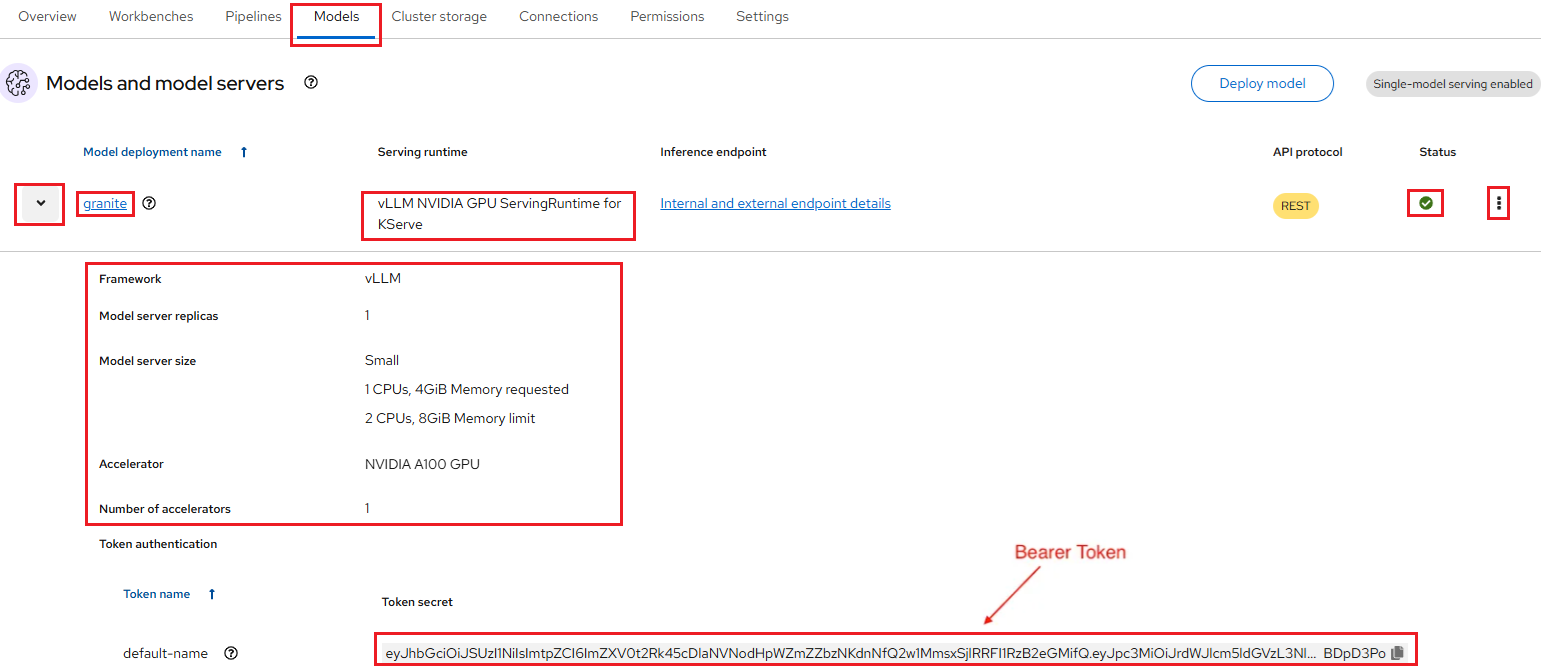The height and width of the screenshot is (667, 1541).
Task: Click the Token authentication heading
Action: point(158,544)
